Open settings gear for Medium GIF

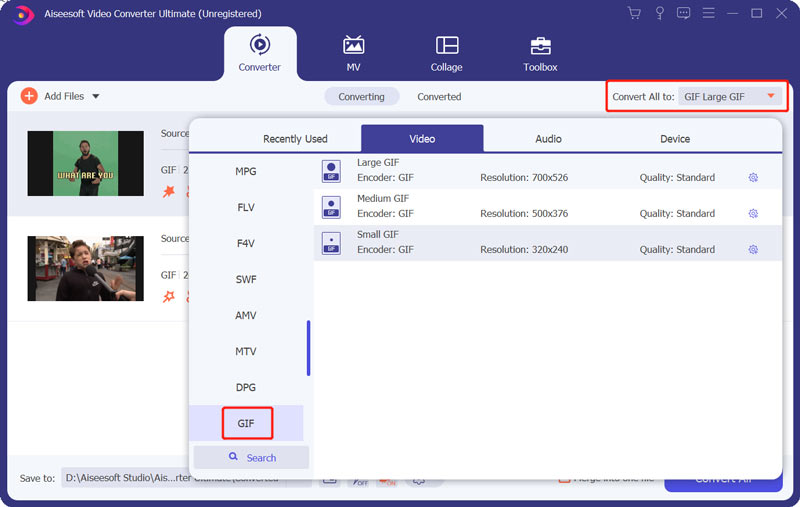coord(753,214)
